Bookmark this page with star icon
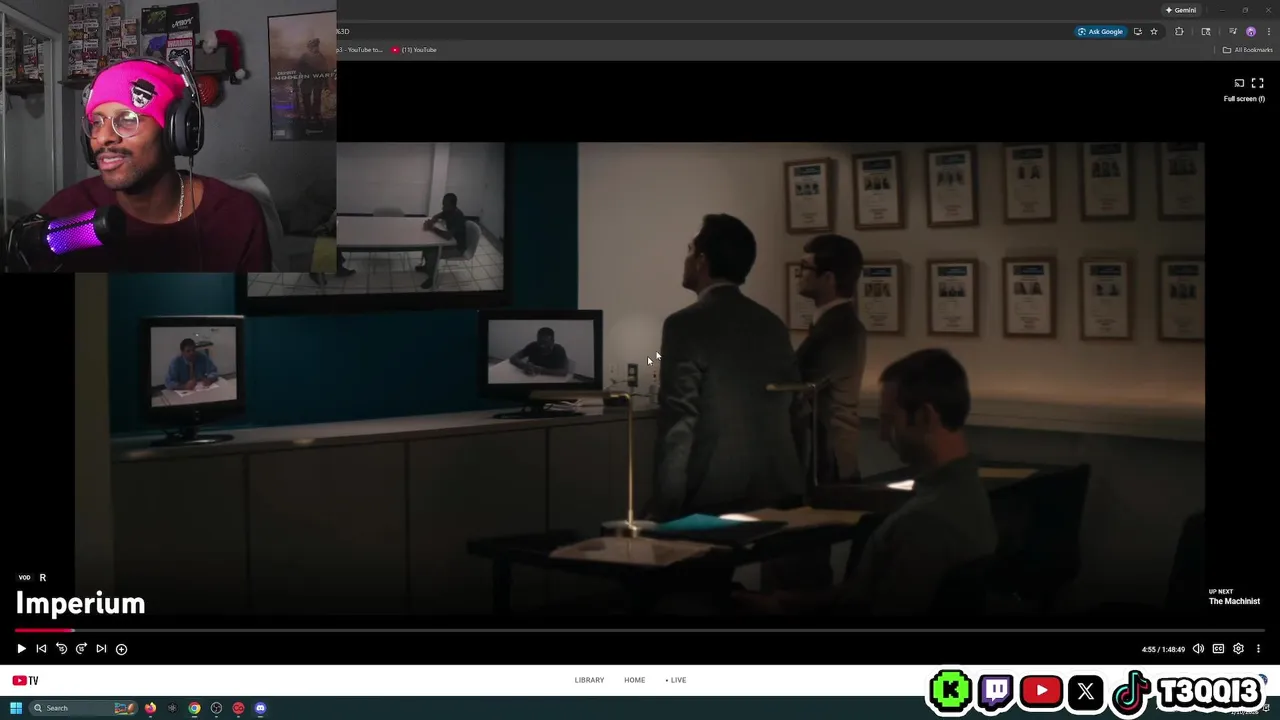The width and height of the screenshot is (1280, 720). click(1154, 32)
